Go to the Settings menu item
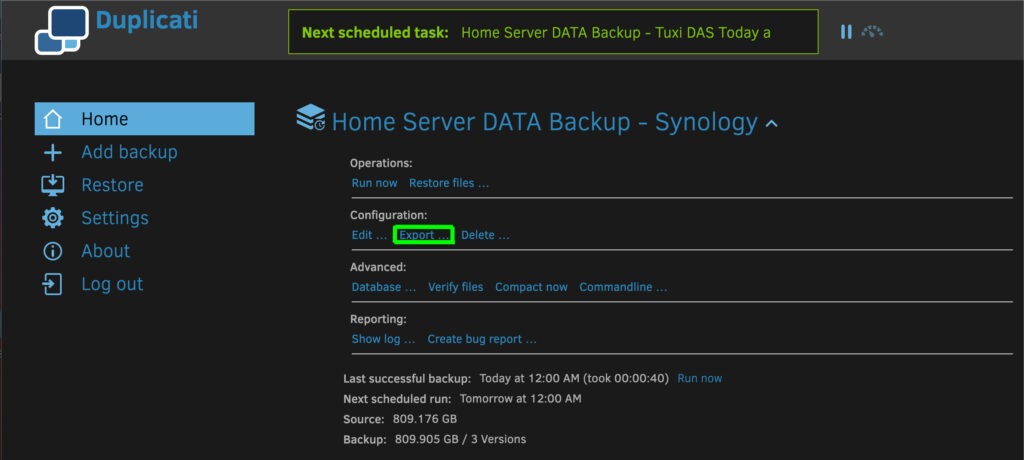This screenshot has height=460, width=1024. 115,218
